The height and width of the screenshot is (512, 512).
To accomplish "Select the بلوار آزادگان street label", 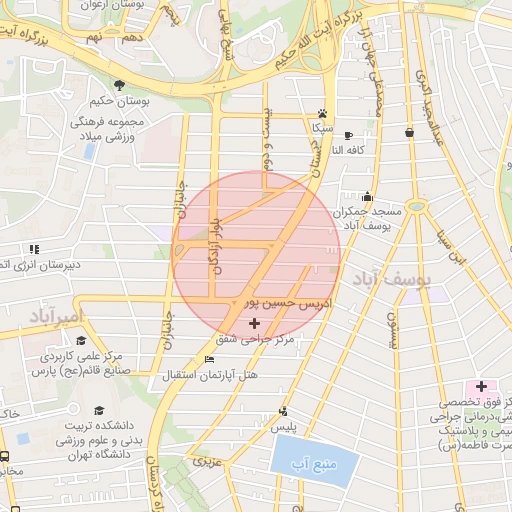I will pos(217,246).
